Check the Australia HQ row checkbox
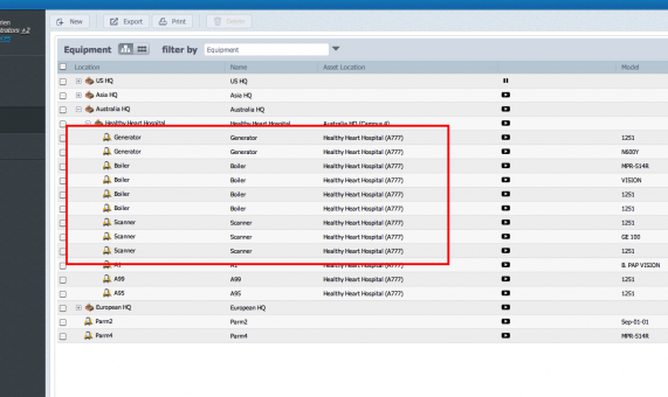668x397 pixels. click(63, 109)
